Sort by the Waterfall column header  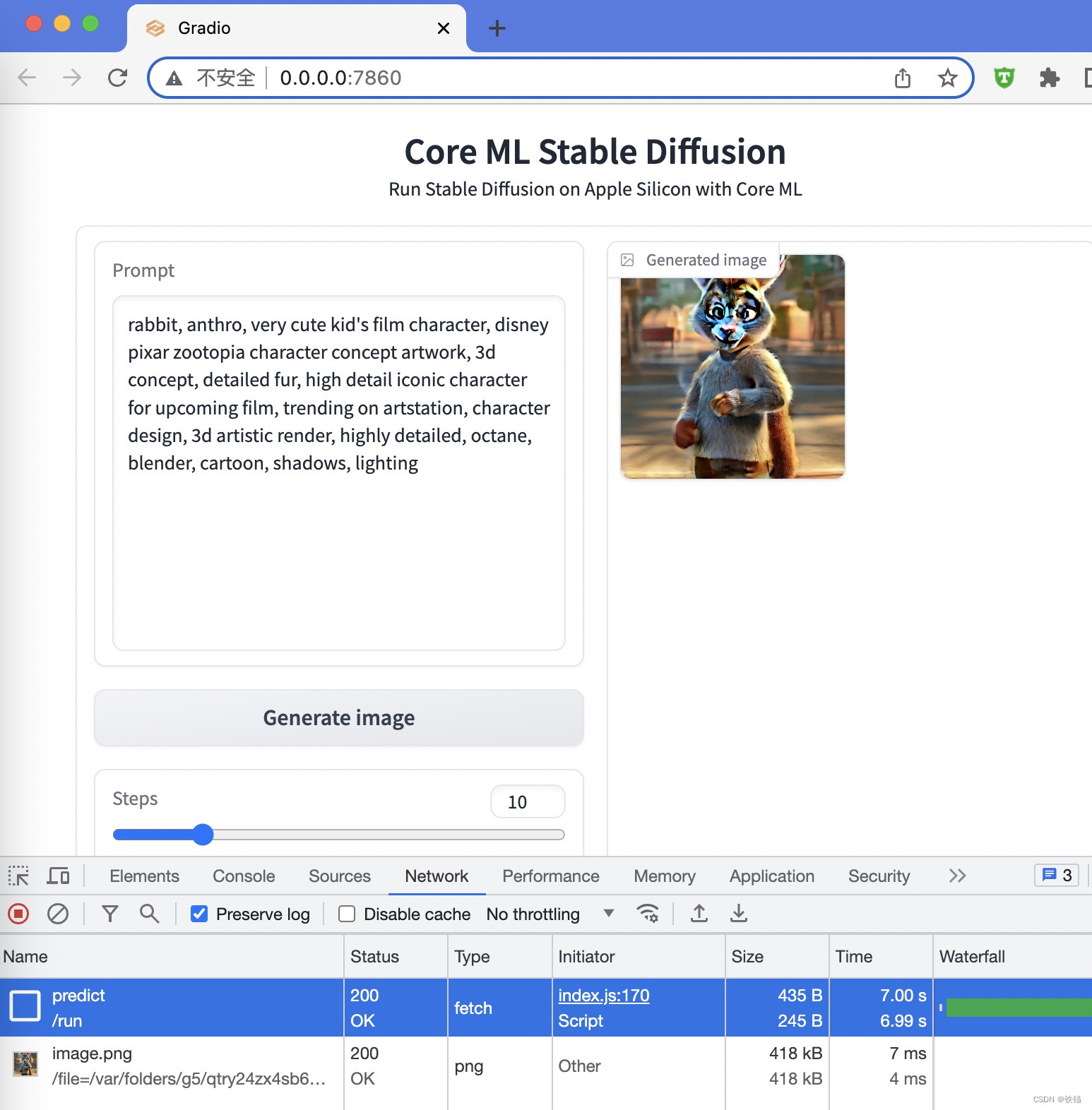coord(1013,956)
